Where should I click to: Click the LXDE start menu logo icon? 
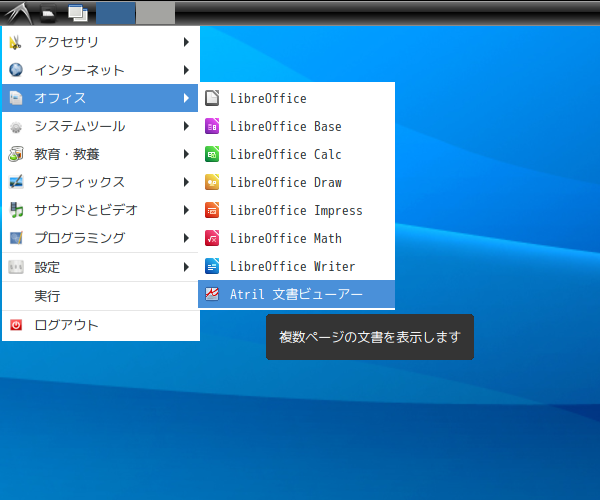[18, 13]
